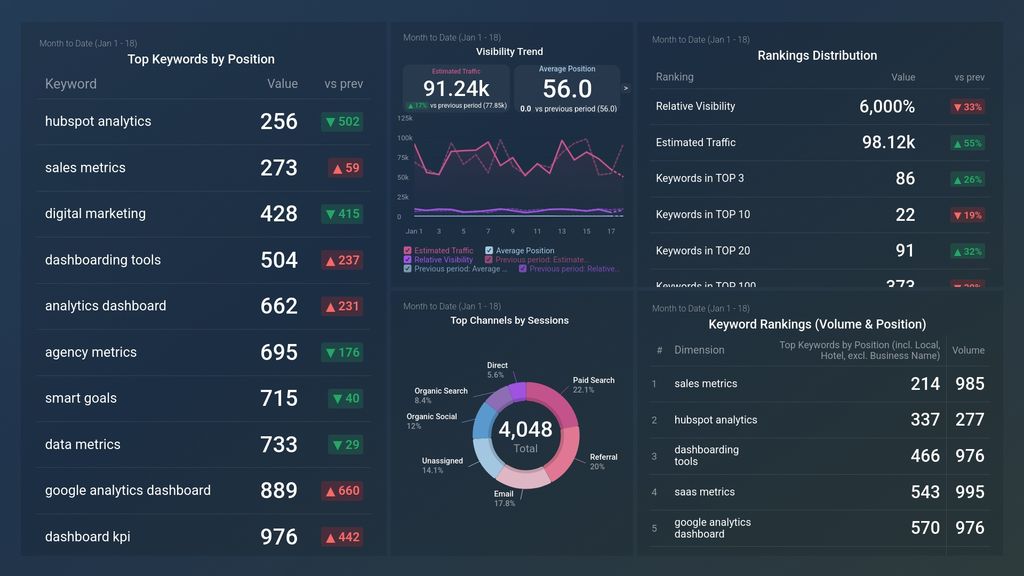Screen dimensions: 1024x576
Task: Sort Top Keywords table by Value header
Action: (x=282, y=84)
